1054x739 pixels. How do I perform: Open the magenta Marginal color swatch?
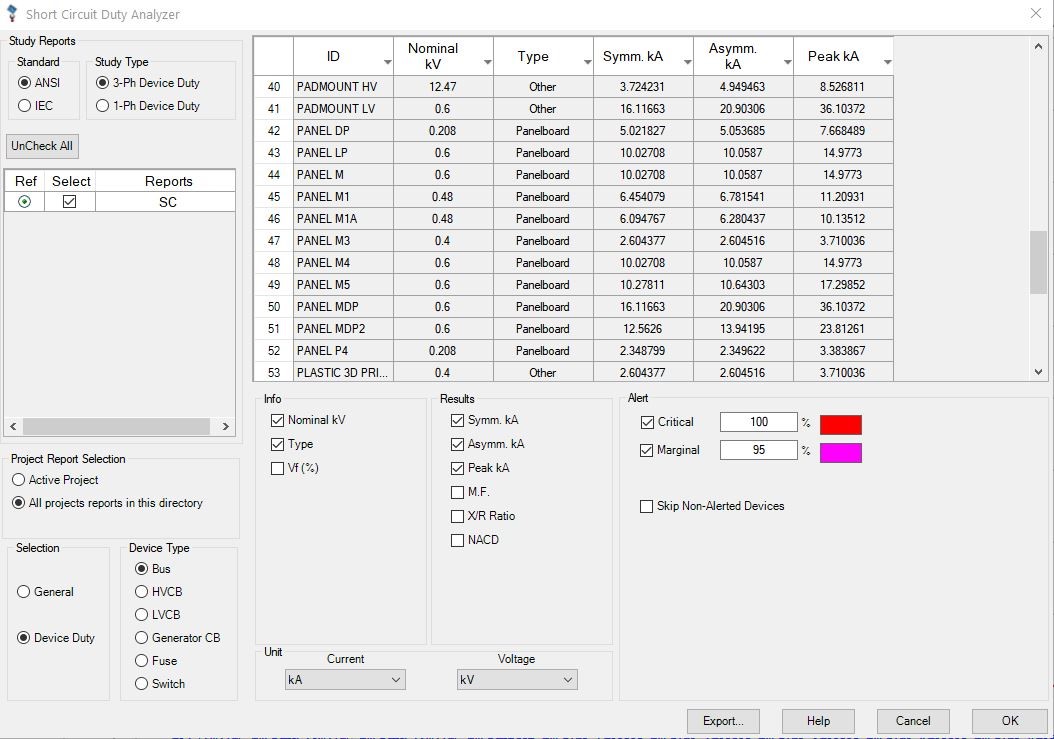[x=840, y=453]
